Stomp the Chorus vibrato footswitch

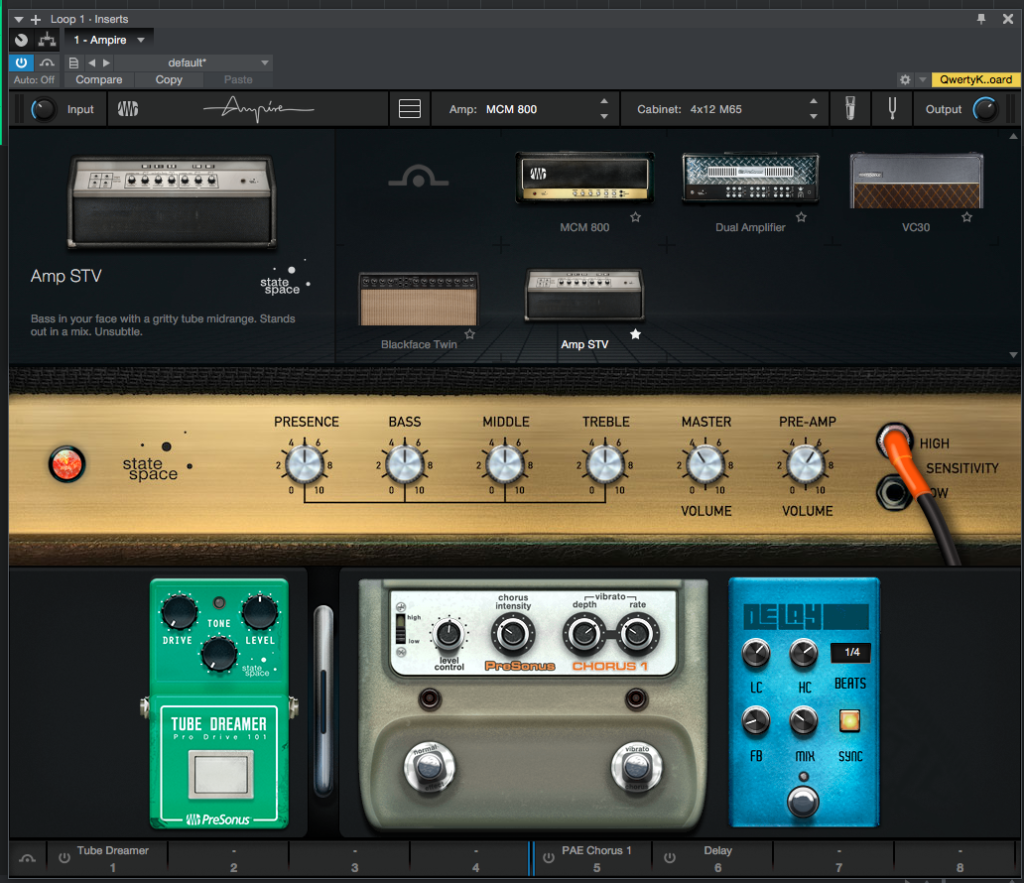coord(637,768)
